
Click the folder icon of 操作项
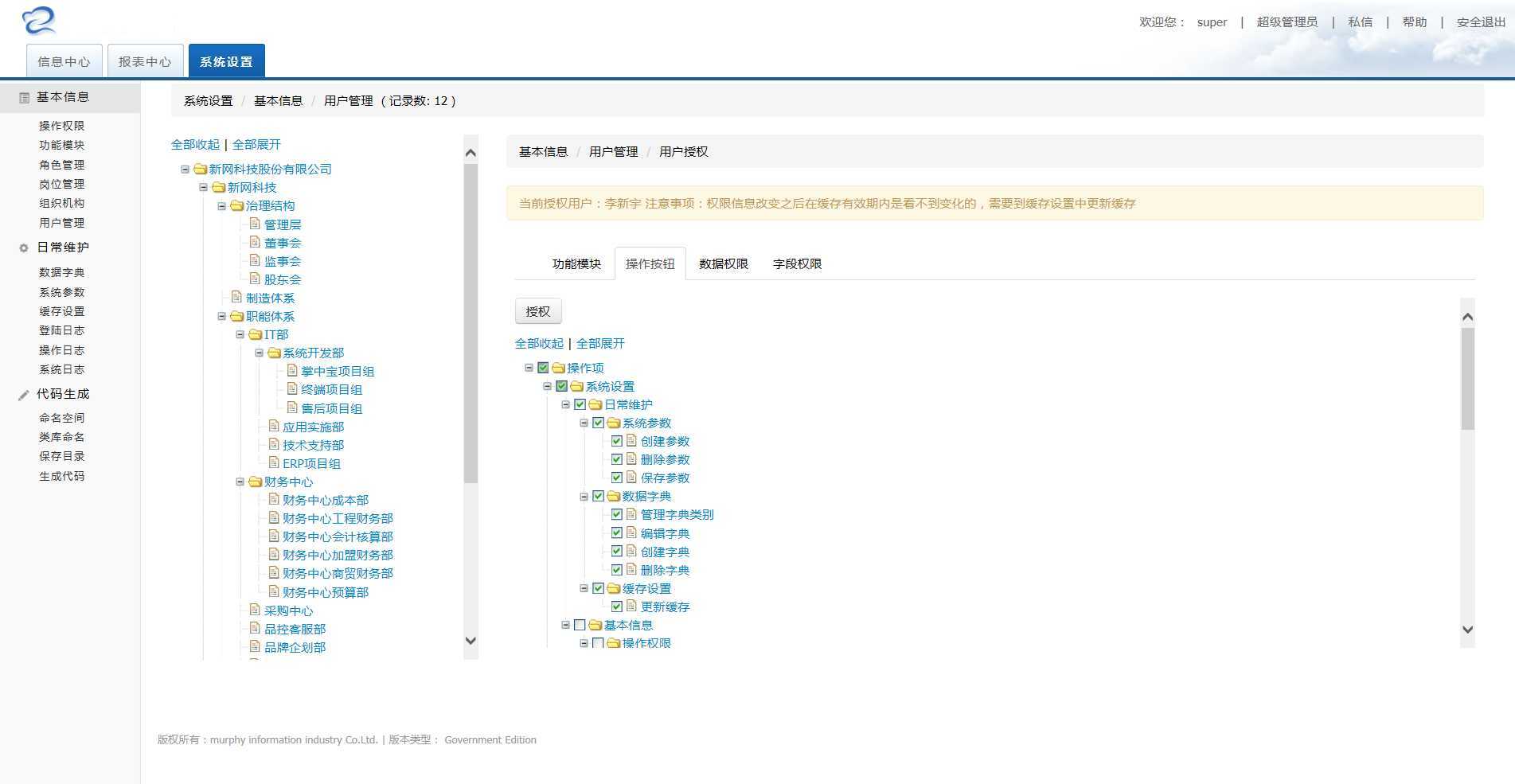pos(558,368)
